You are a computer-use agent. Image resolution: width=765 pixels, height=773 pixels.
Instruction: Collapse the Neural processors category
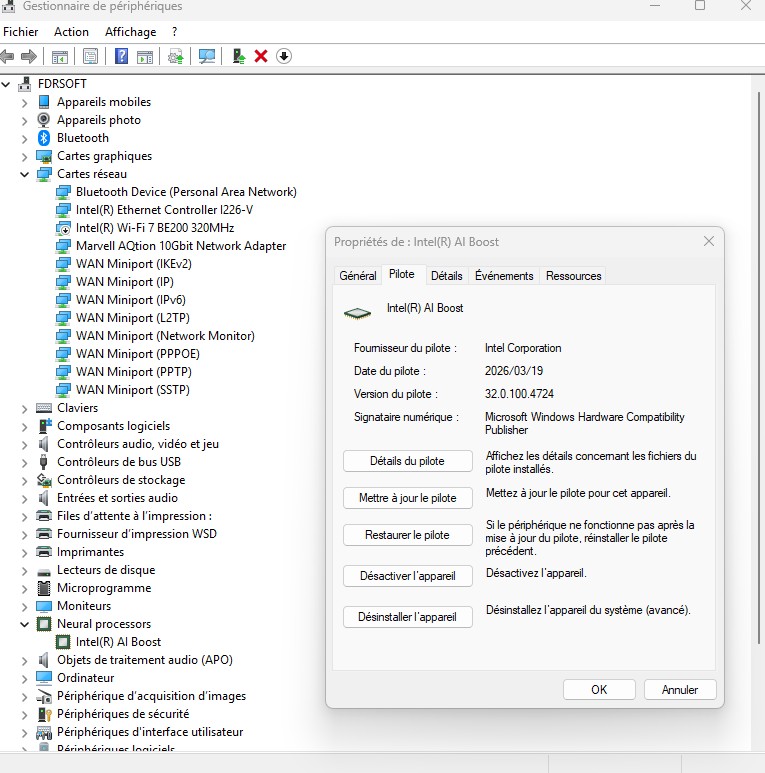[x=25, y=624]
